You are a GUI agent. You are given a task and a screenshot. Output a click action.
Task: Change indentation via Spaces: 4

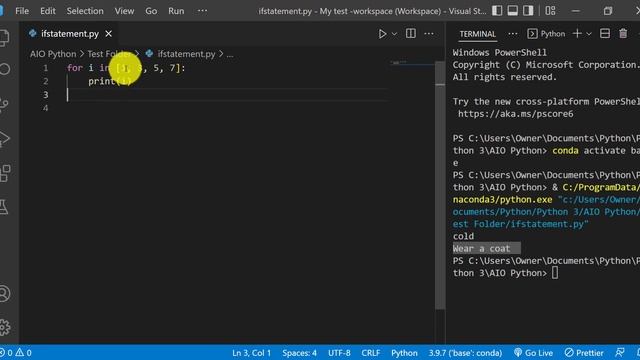(x=299, y=353)
